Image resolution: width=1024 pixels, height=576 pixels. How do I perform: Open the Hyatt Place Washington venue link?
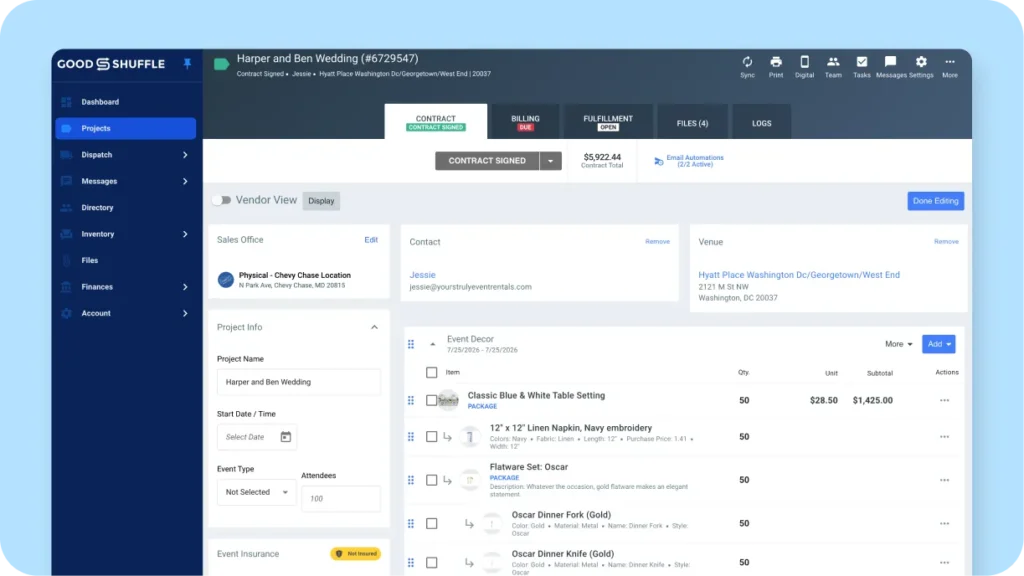pos(799,275)
